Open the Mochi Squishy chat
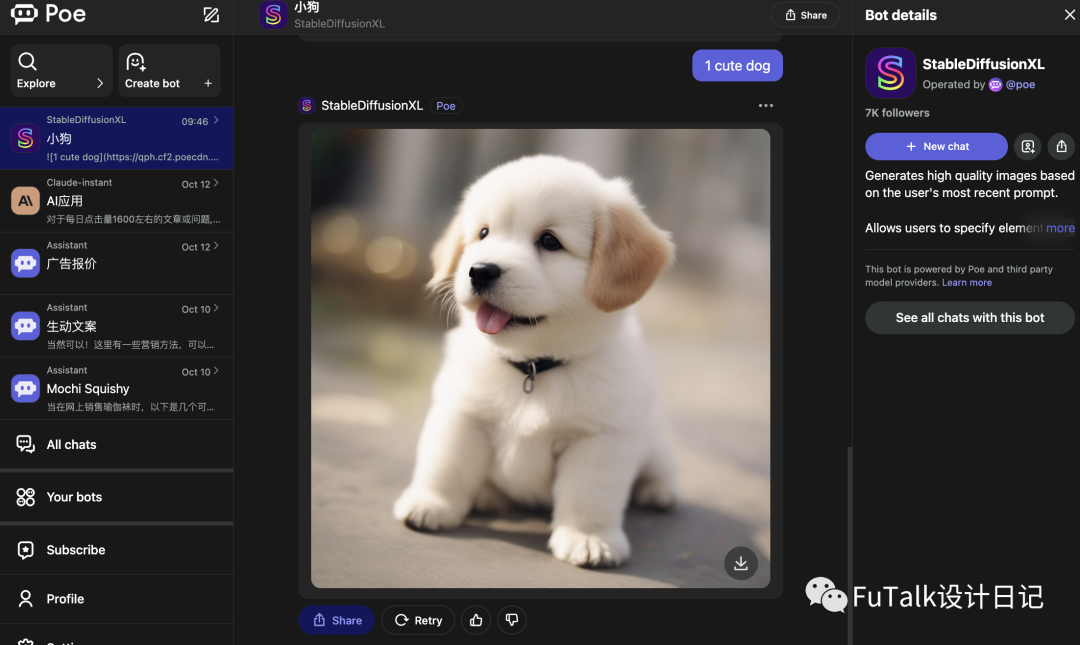Screen dimensions: 1080x645 click(116, 389)
